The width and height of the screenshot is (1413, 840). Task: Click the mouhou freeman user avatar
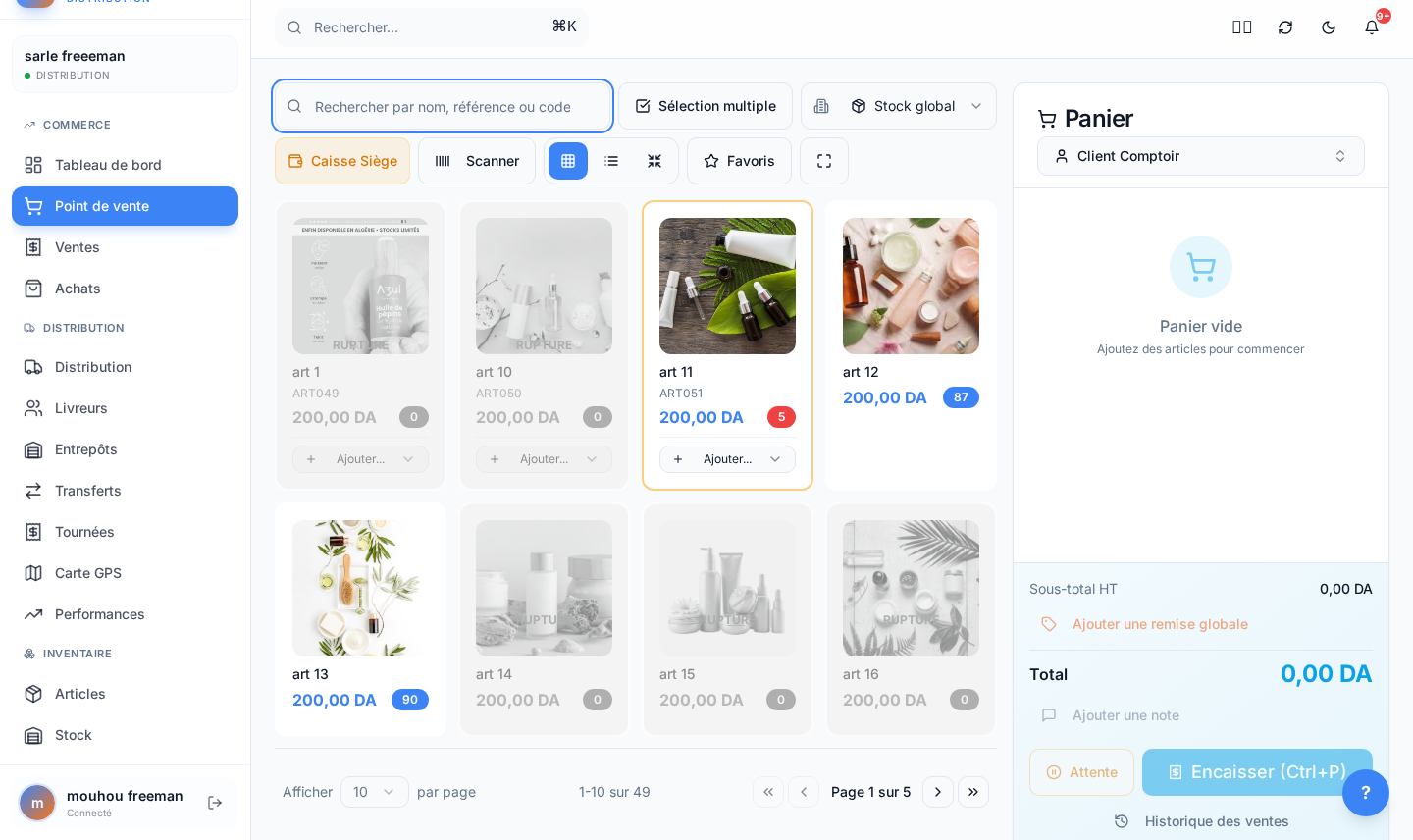click(37, 803)
